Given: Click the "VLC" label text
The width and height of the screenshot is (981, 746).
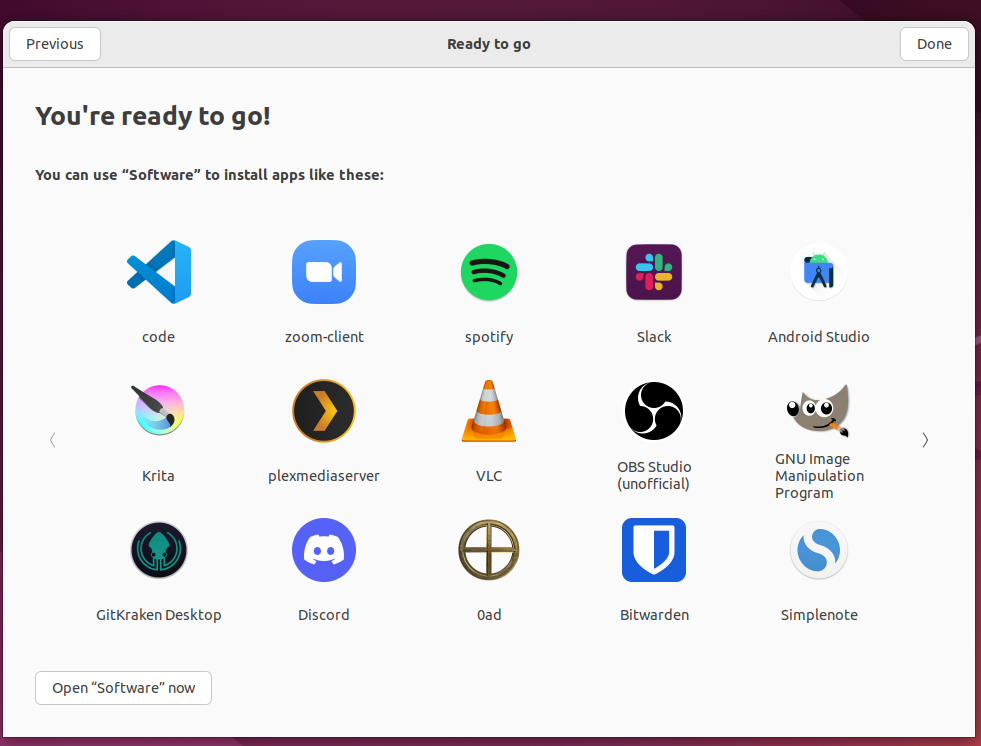Looking at the screenshot, I should (489, 476).
